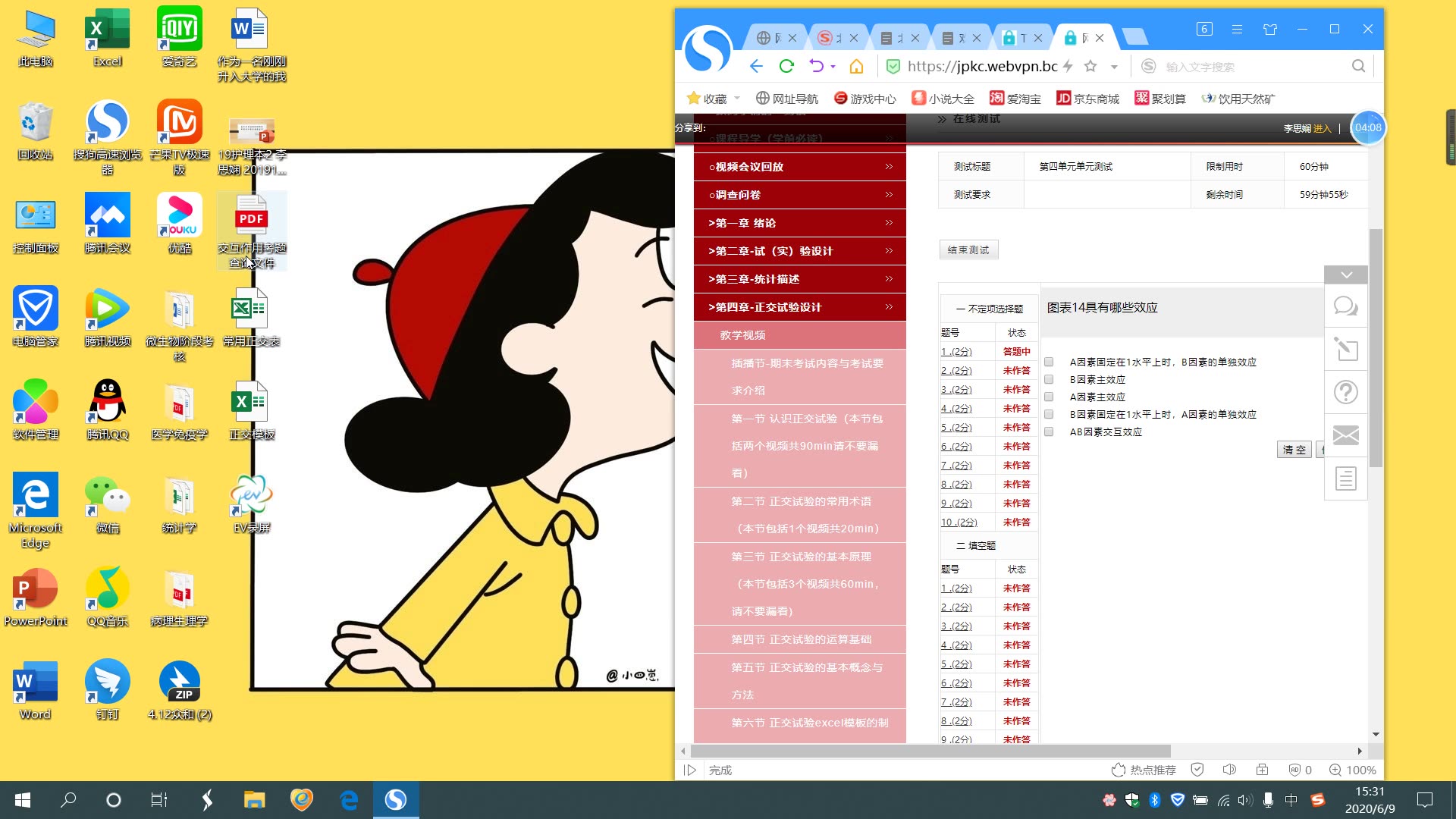Click the horizontal scrollbar of the page
Screen dimensions: 1456x819
coord(931,751)
